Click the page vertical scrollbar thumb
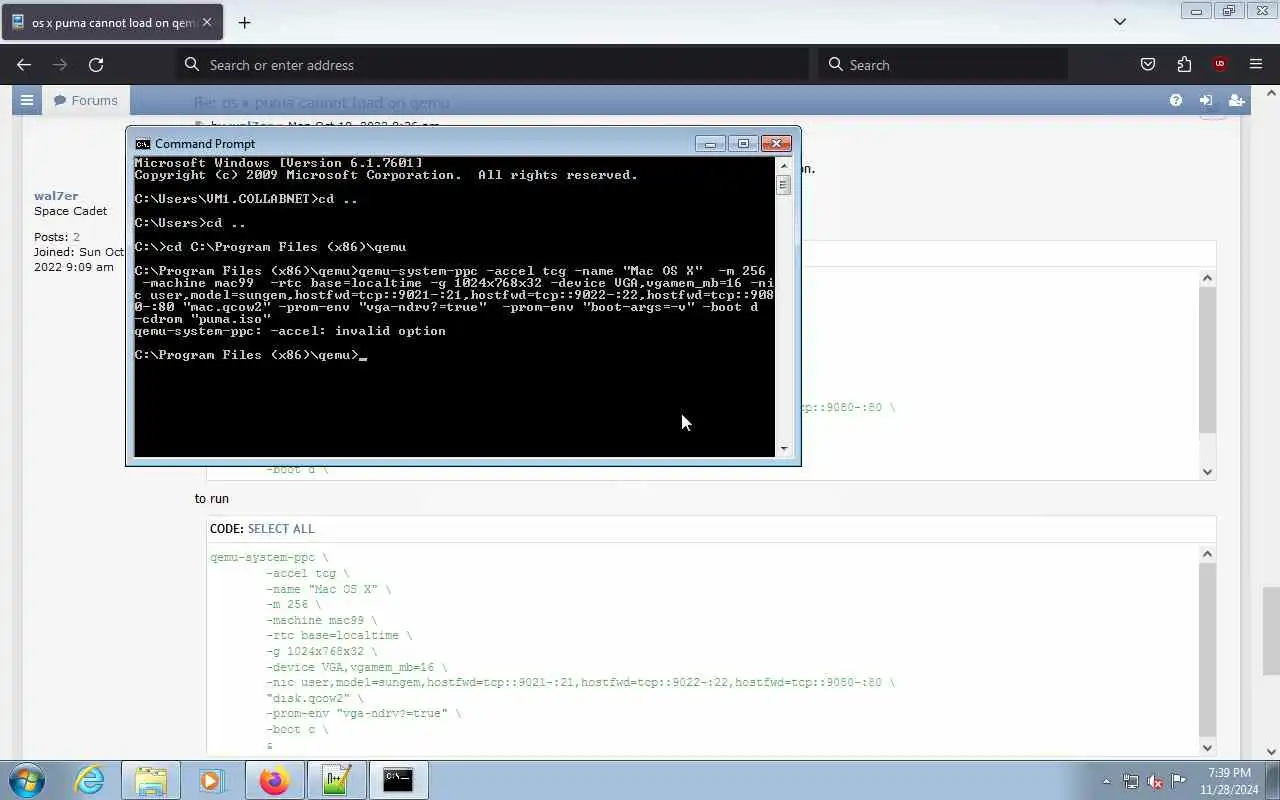 click(x=1271, y=631)
